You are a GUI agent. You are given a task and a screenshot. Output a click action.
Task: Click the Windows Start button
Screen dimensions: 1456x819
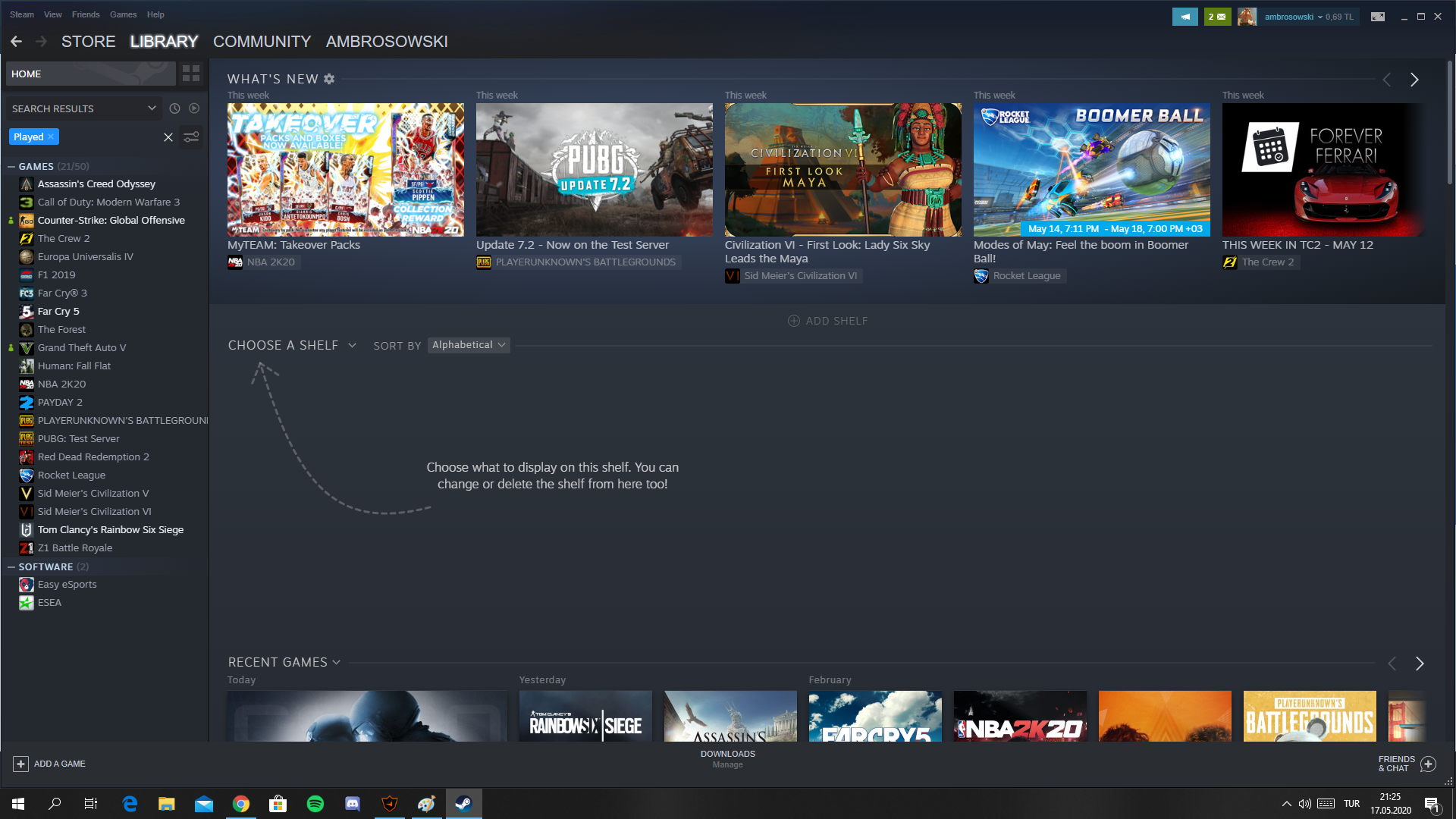(18, 804)
